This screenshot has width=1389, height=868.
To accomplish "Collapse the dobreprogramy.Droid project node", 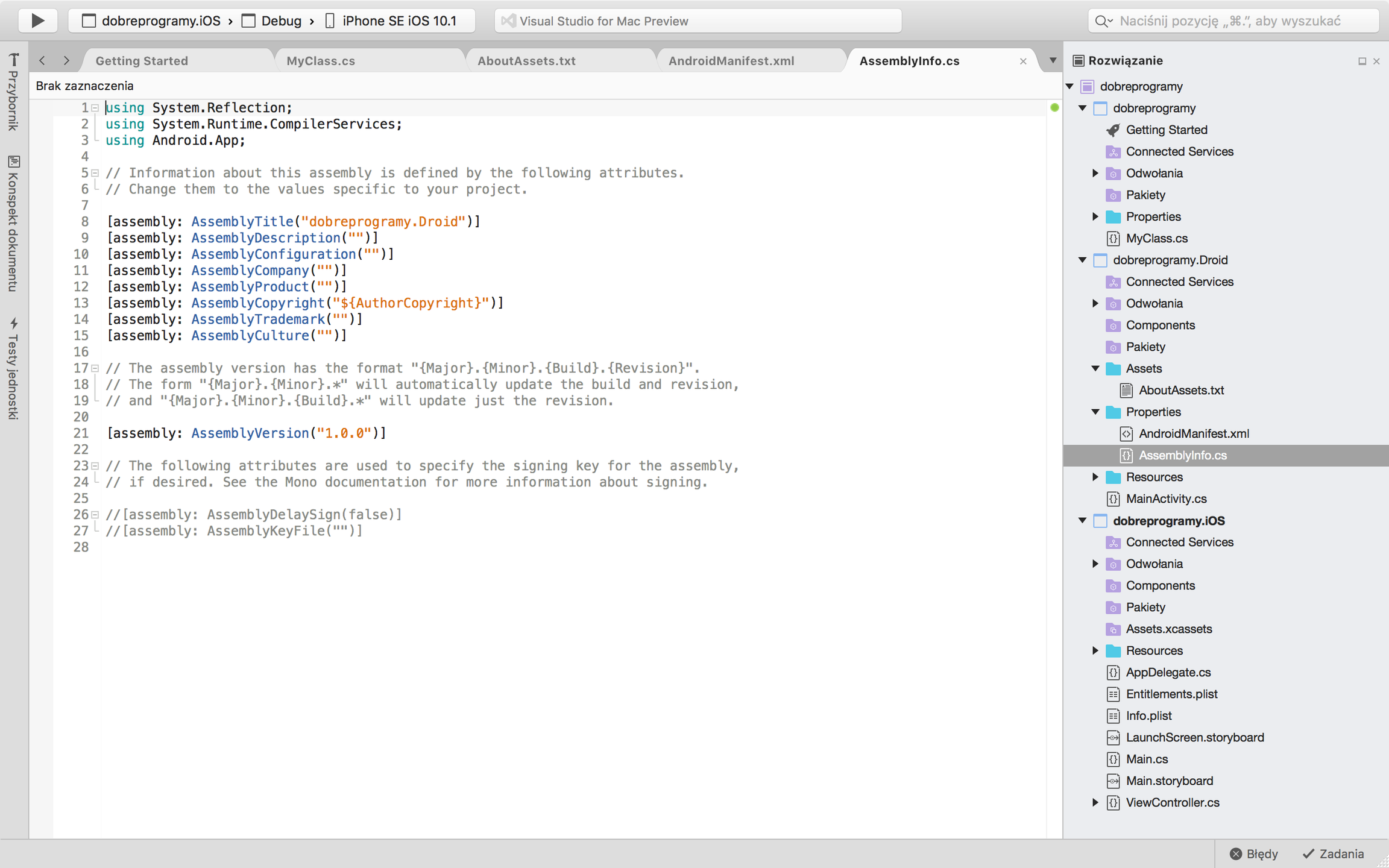I will point(1083,260).
